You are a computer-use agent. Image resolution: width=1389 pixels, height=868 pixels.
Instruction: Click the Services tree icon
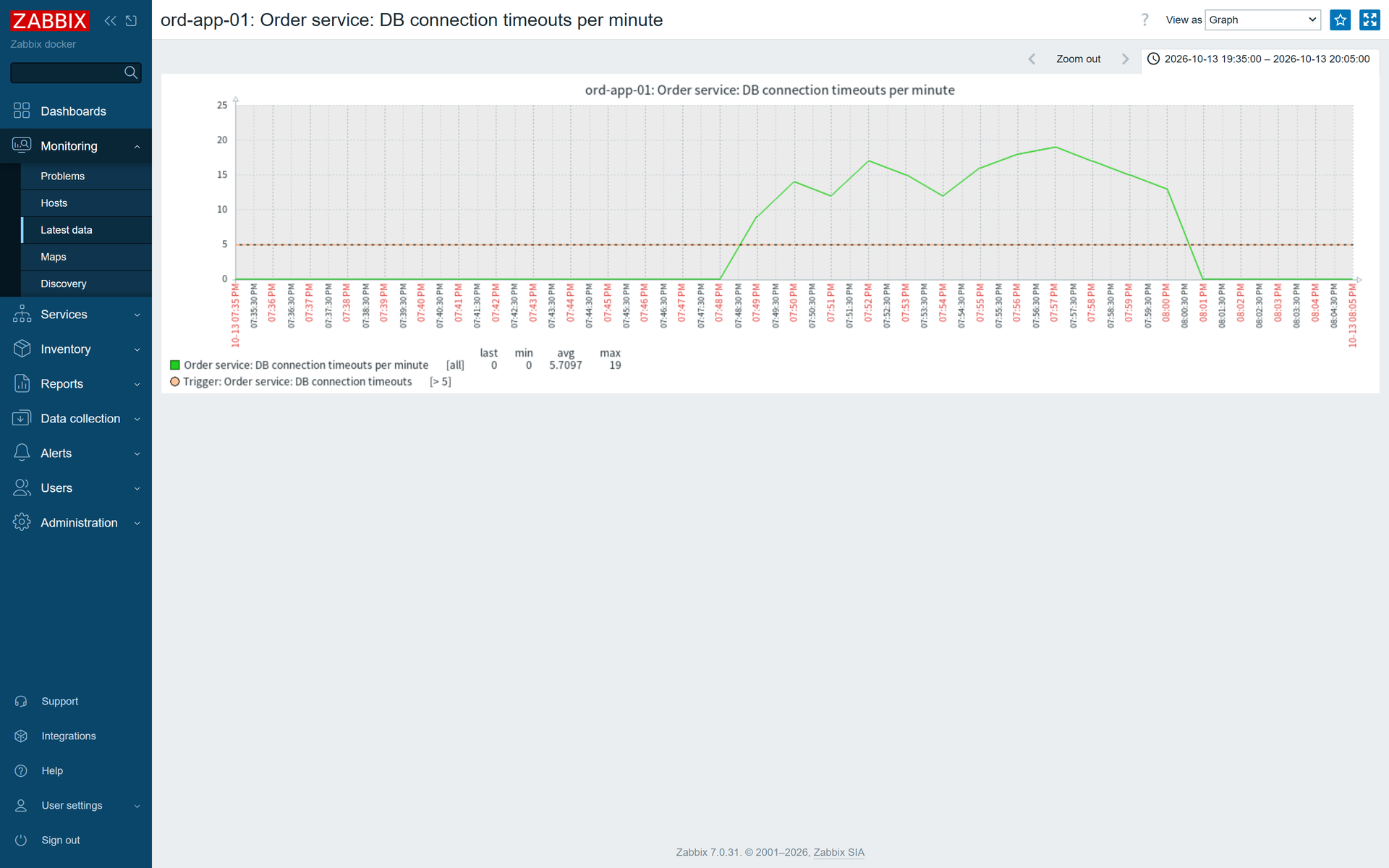(22, 314)
